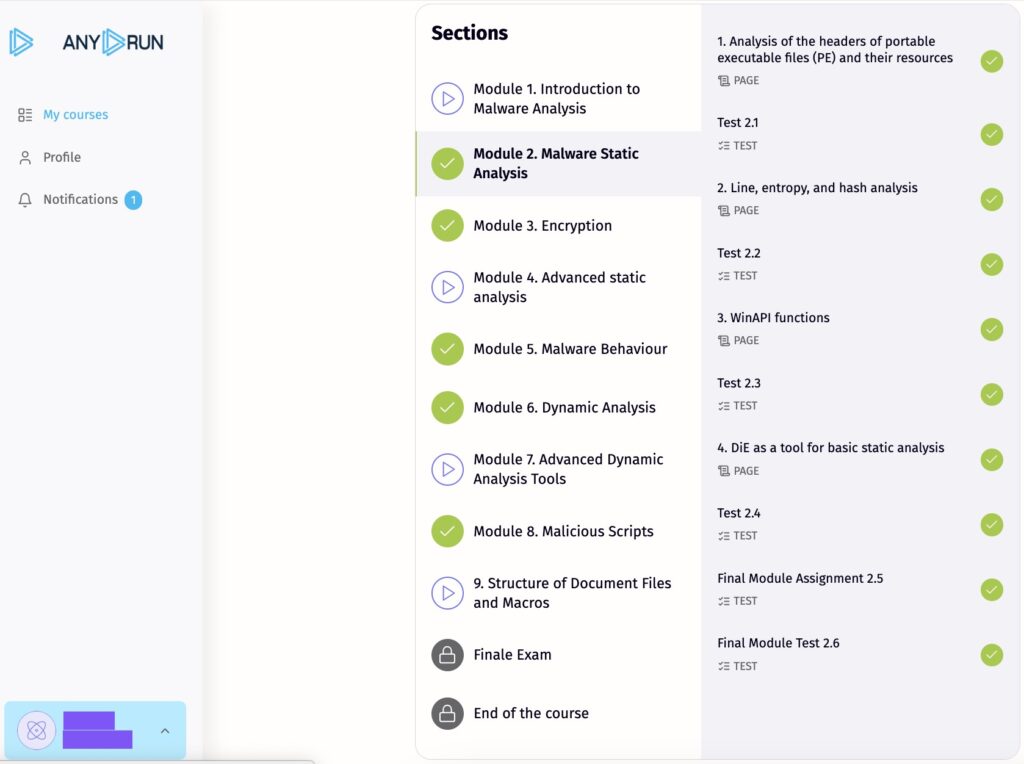This screenshot has width=1024, height=764.
Task: Click the green checkmark for Test 2.1
Action: tap(991, 134)
